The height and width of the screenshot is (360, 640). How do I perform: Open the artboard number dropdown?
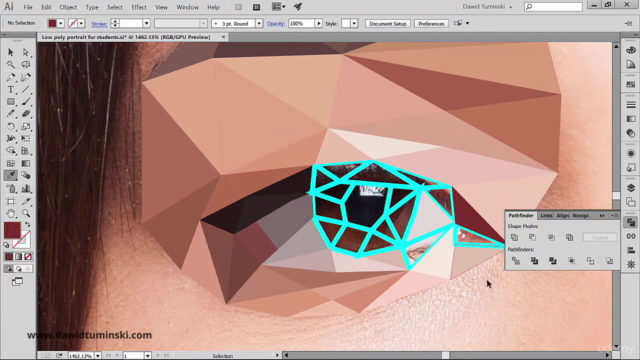147,356
